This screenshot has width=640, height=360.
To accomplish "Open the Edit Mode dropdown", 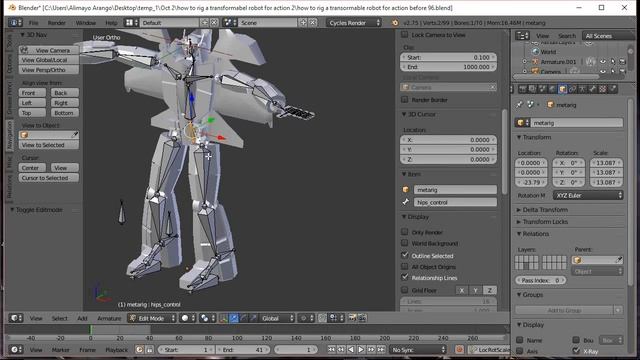I will (x=152, y=318).
